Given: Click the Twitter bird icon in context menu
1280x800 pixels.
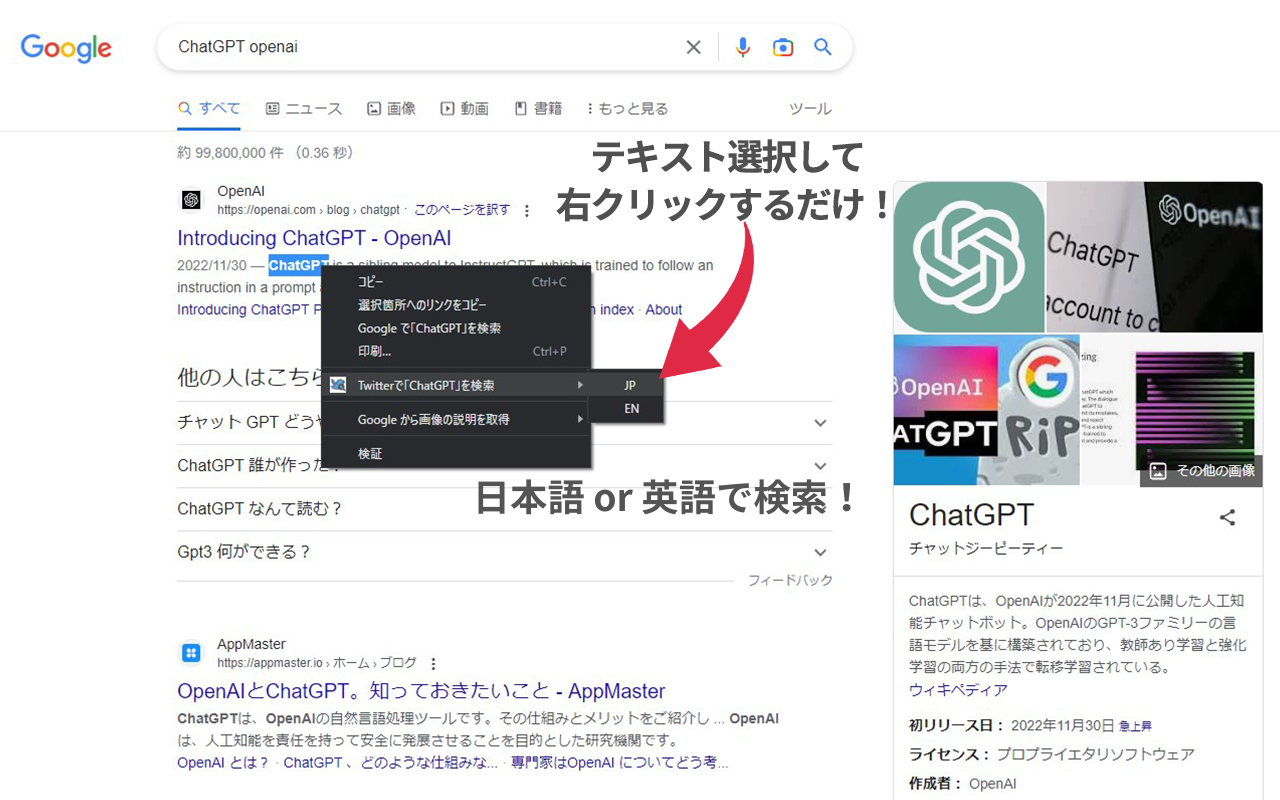Looking at the screenshot, I should pos(338,385).
